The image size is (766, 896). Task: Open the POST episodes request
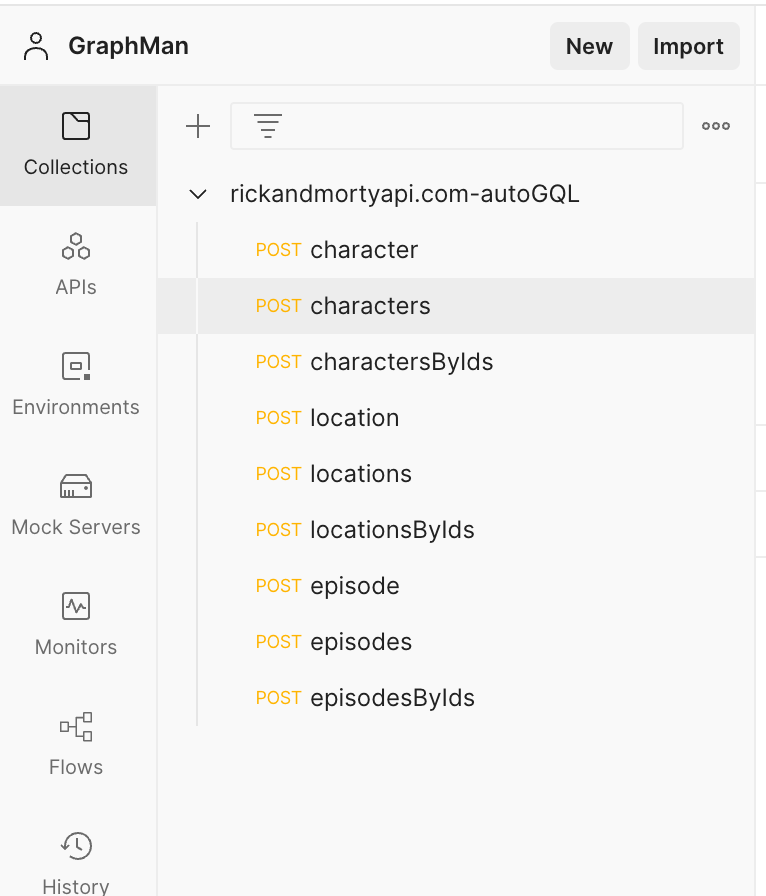coord(361,642)
